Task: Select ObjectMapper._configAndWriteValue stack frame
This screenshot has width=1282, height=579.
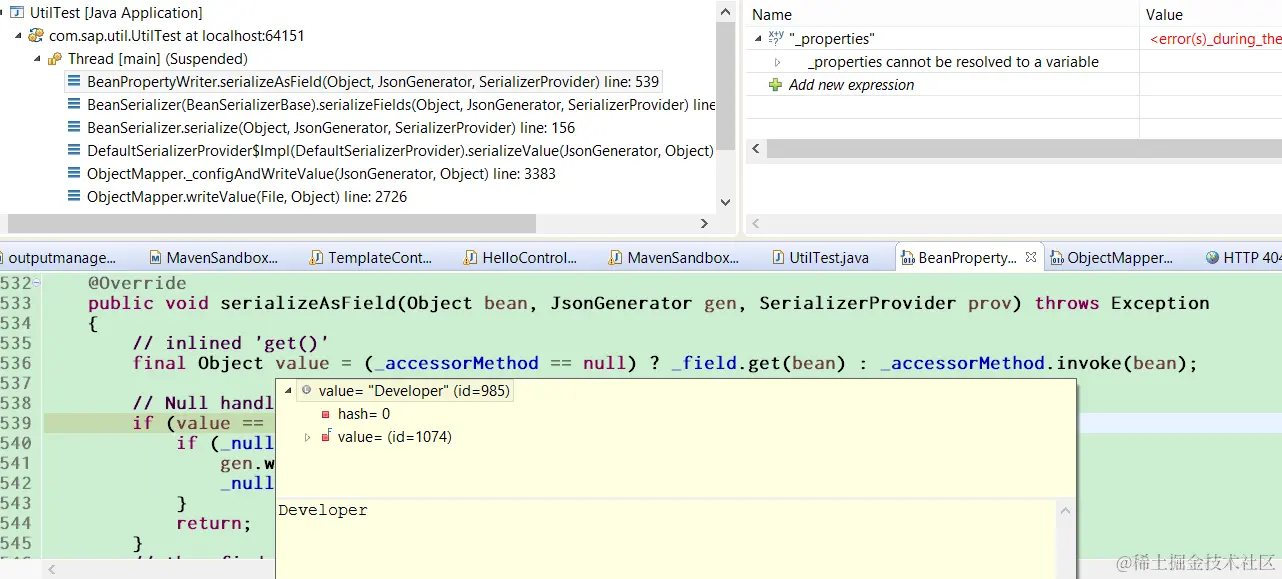Action: [x=312, y=174]
